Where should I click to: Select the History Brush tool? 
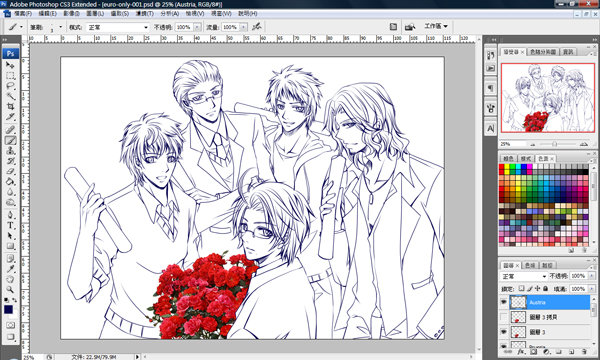pyautogui.click(x=10, y=161)
